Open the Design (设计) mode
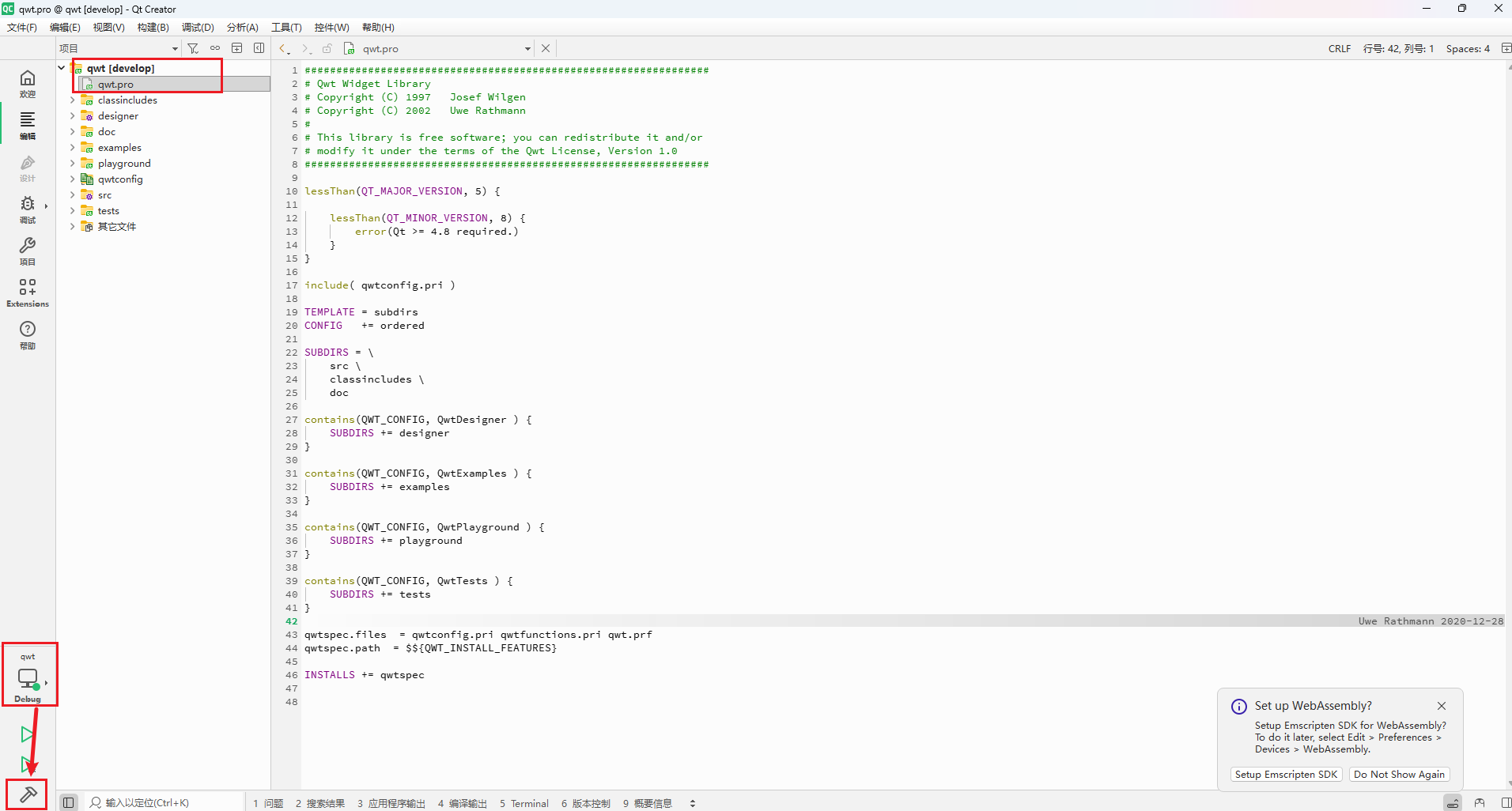Screen dimensions: 1512x811 pyautogui.click(x=28, y=167)
